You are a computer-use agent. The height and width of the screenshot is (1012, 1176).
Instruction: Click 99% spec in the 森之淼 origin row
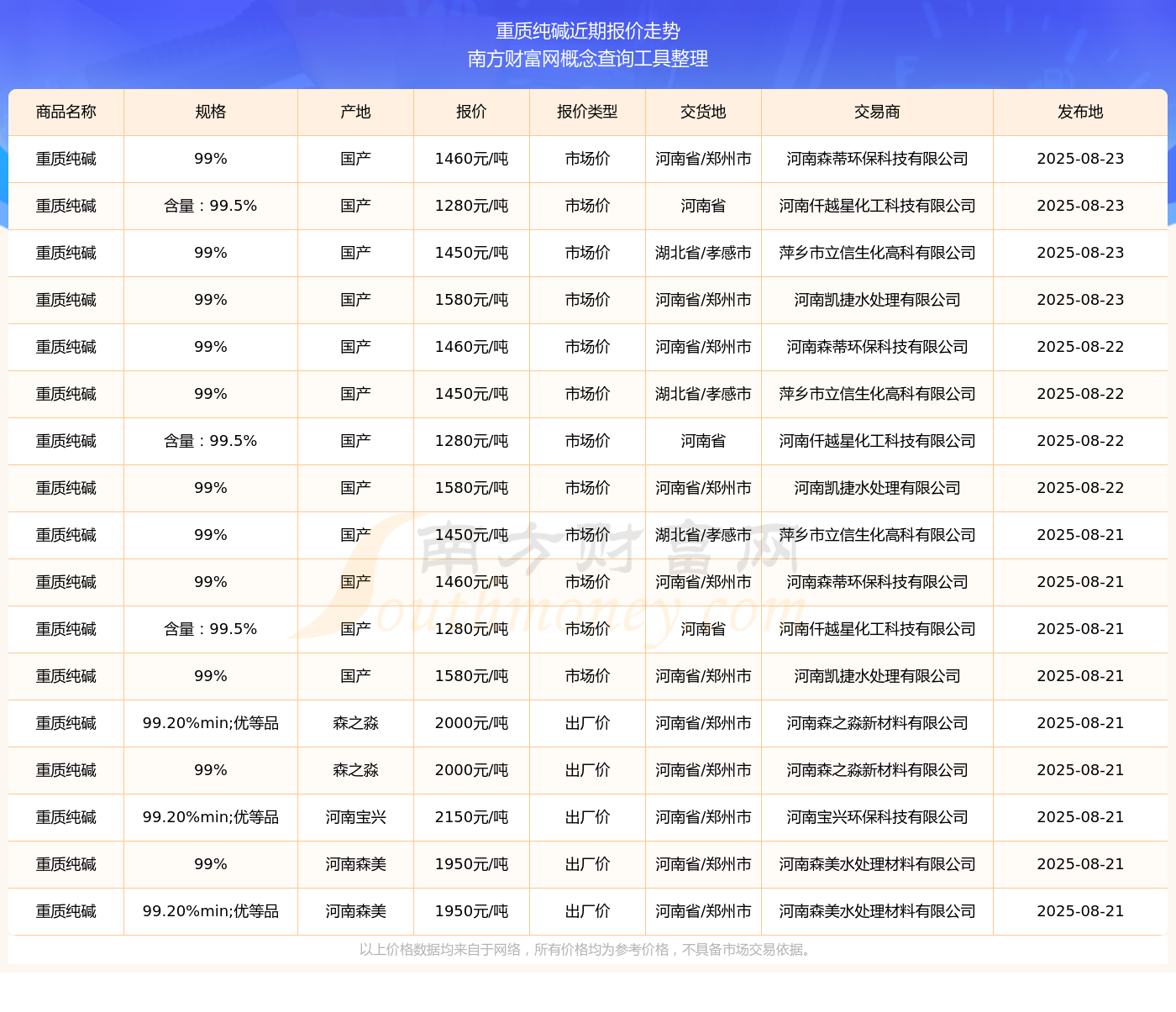coord(211,770)
